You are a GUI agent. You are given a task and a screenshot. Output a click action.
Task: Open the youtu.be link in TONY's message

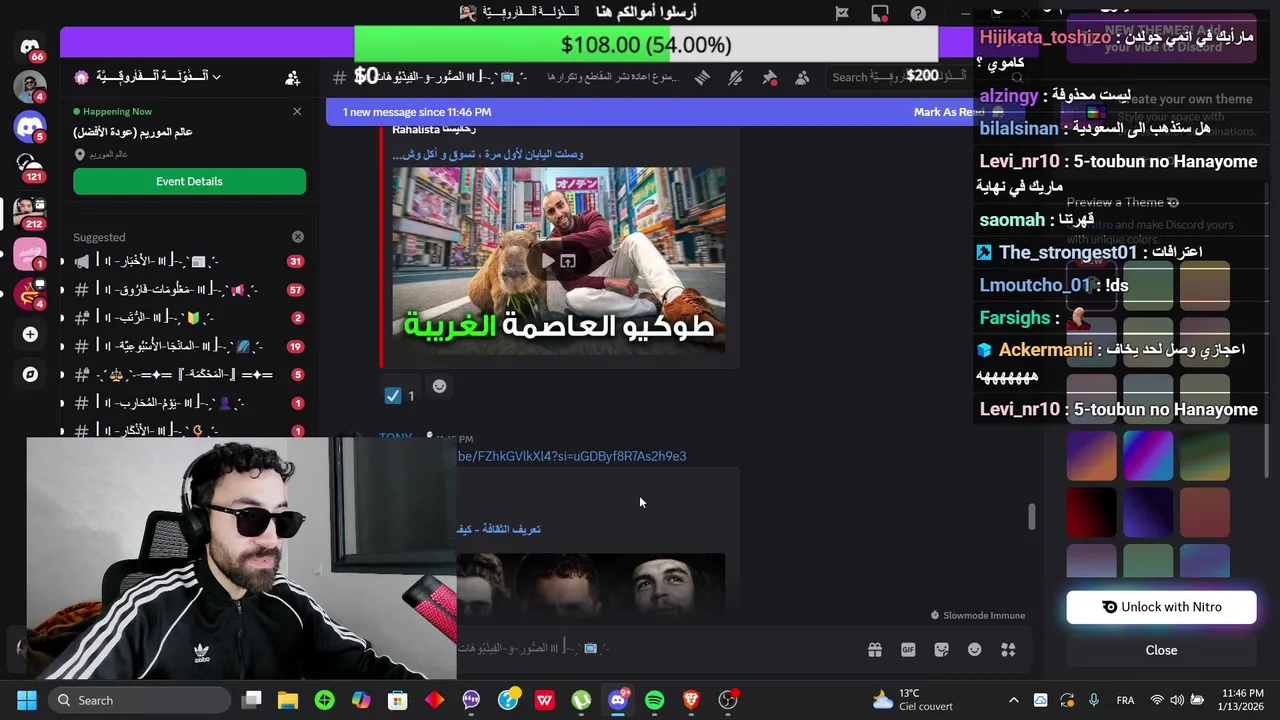click(x=572, y=456)
